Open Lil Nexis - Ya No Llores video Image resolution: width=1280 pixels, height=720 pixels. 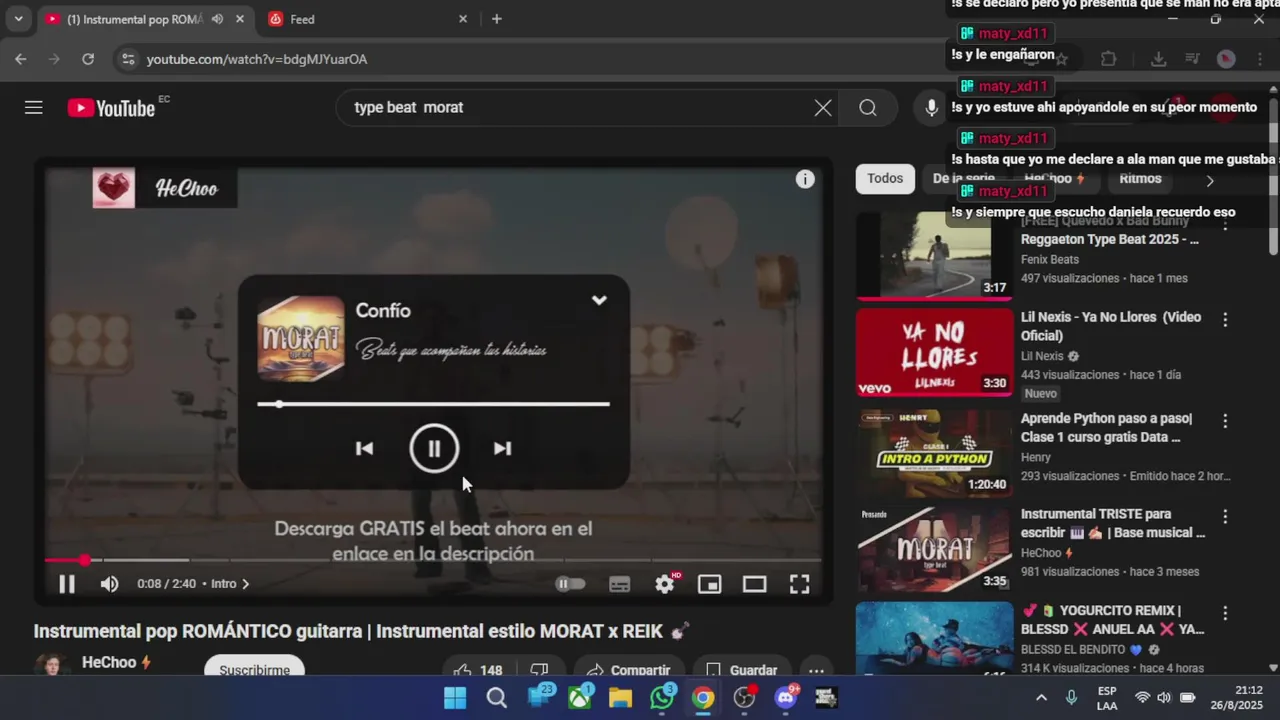[1111, 326]
